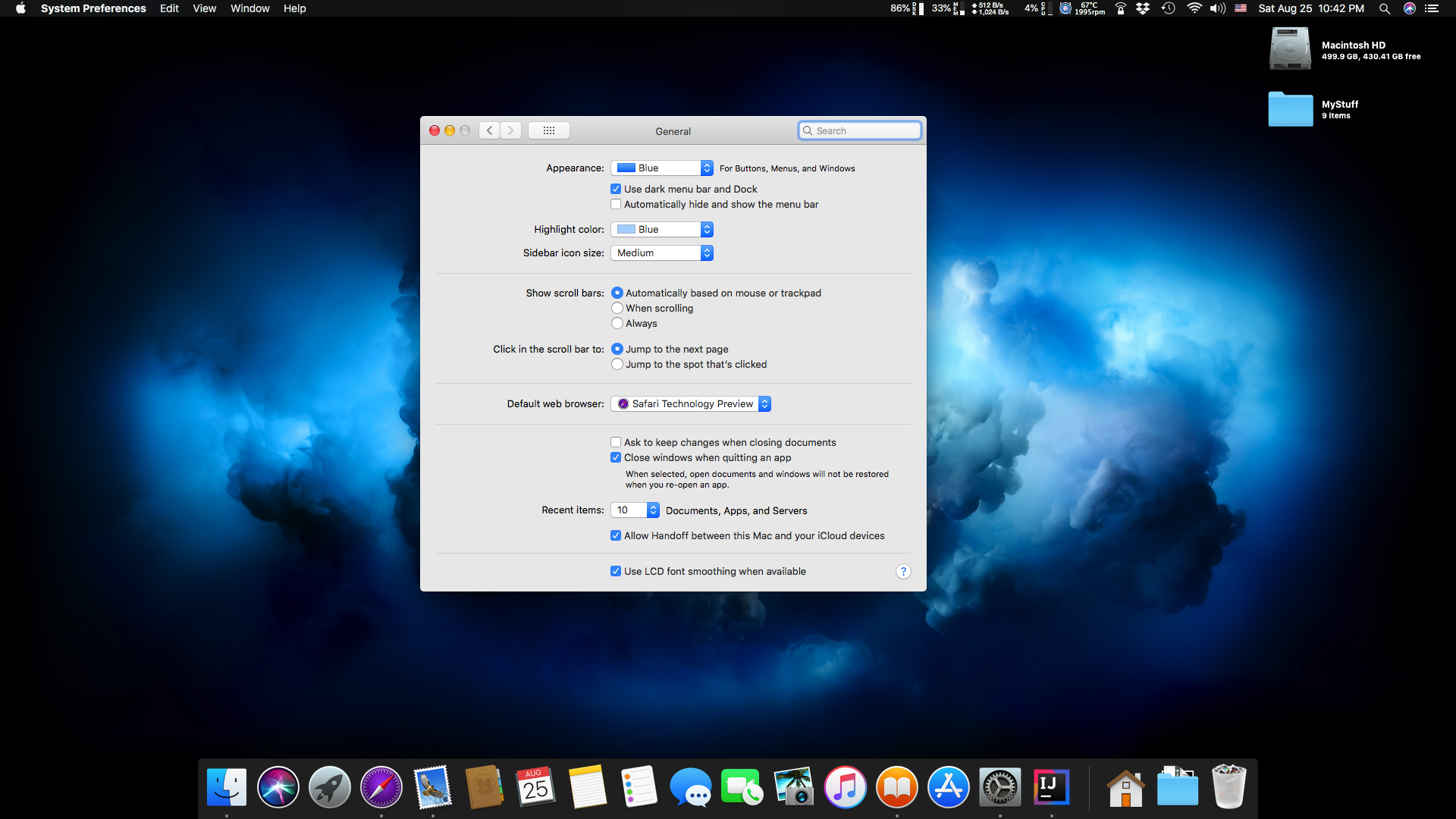
Task: Expand the Sidebar icon size dropdown
Action: coord(661,253)
